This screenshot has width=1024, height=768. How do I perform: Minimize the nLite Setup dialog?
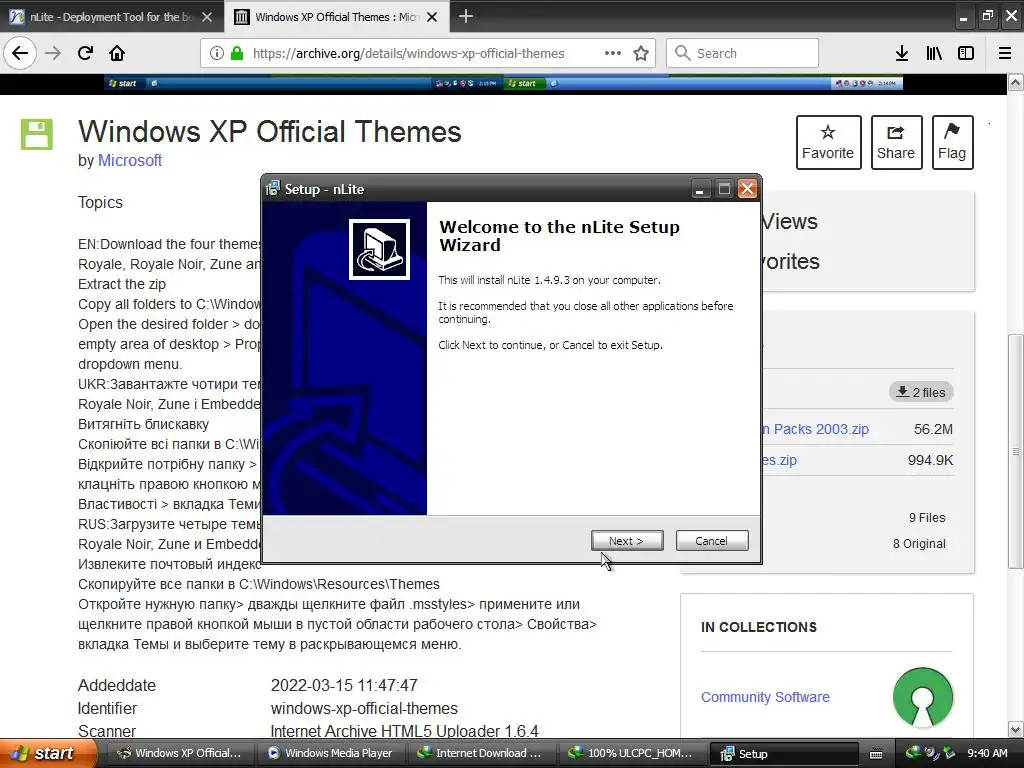(699, 189)
